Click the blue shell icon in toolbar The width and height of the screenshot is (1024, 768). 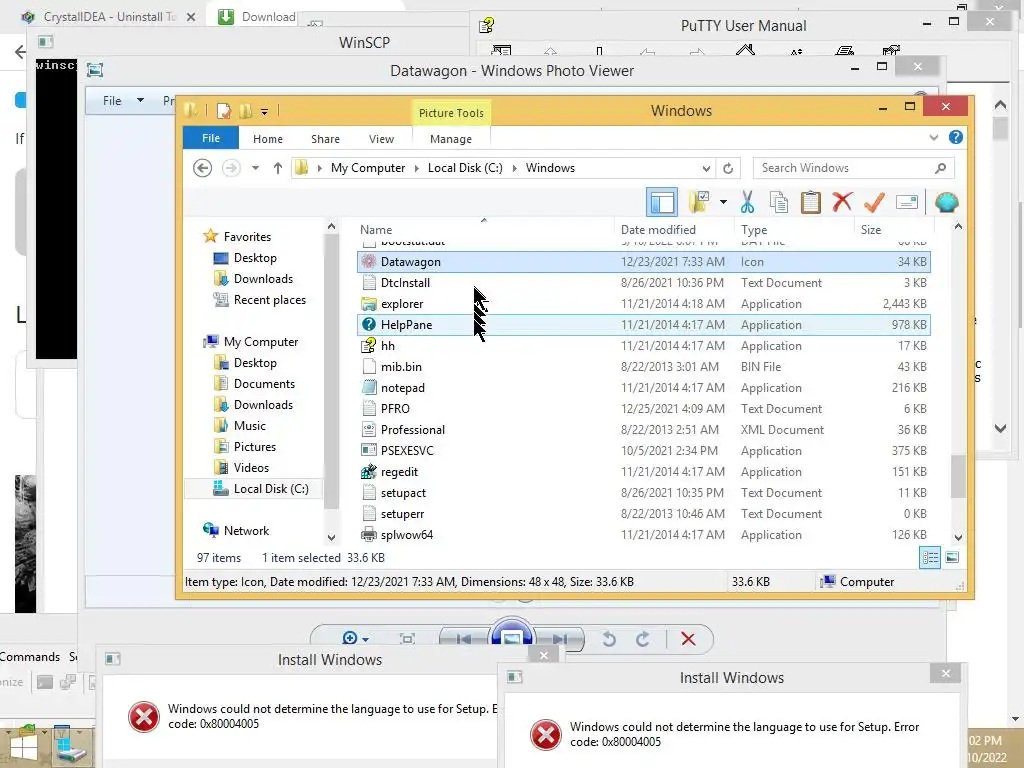point(946,202)
